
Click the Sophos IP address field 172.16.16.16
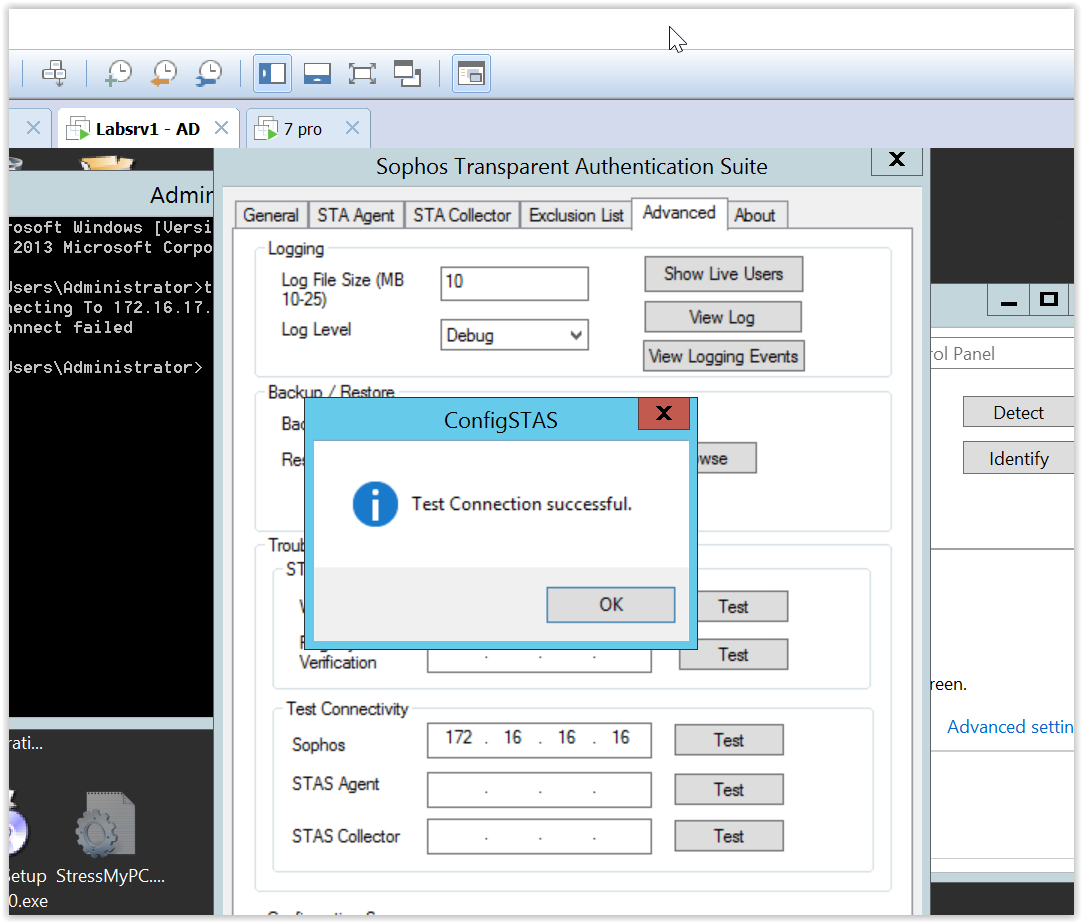point(539,740)
